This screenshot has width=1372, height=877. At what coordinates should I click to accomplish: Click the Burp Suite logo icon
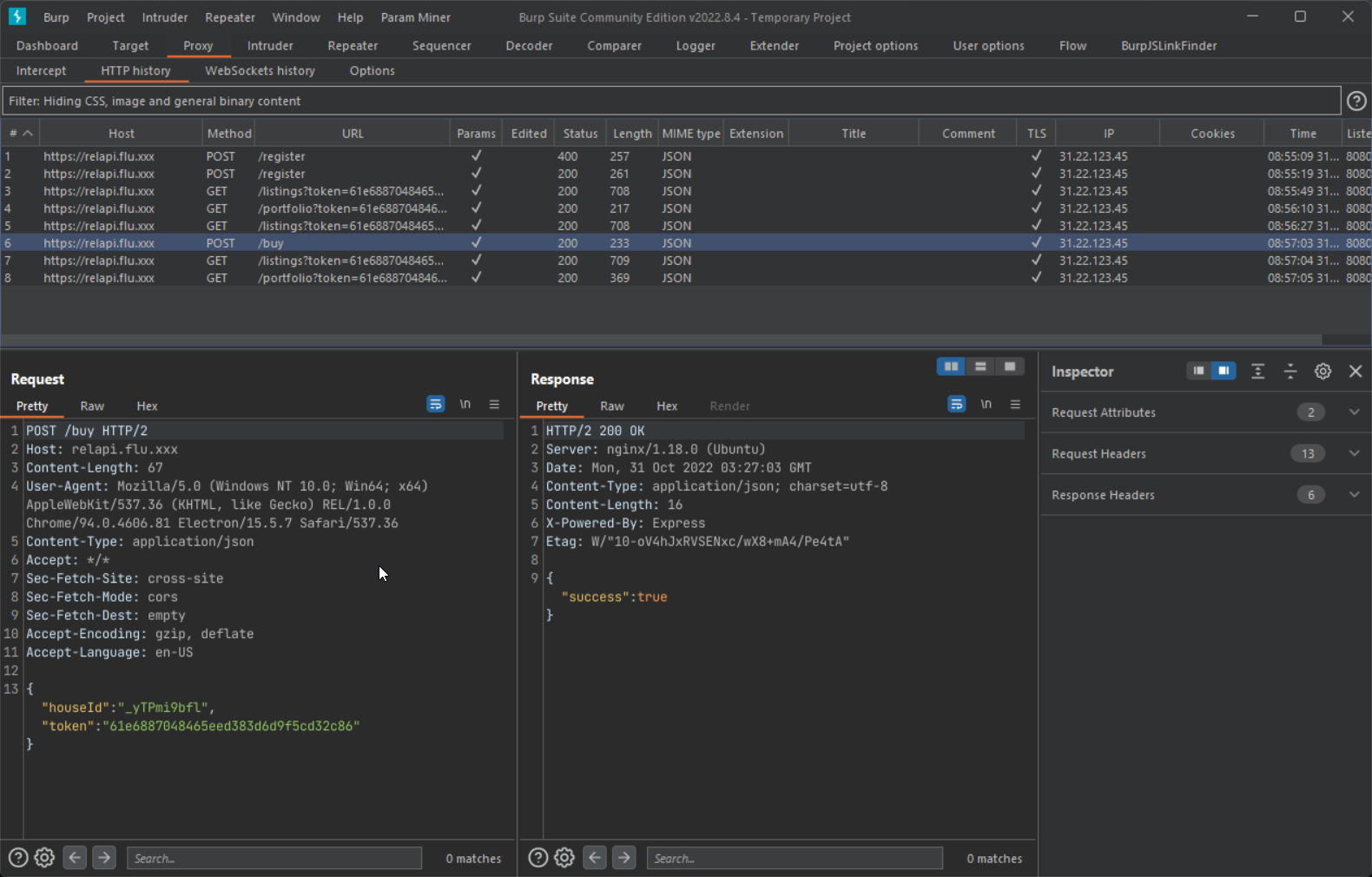point(17,16)
